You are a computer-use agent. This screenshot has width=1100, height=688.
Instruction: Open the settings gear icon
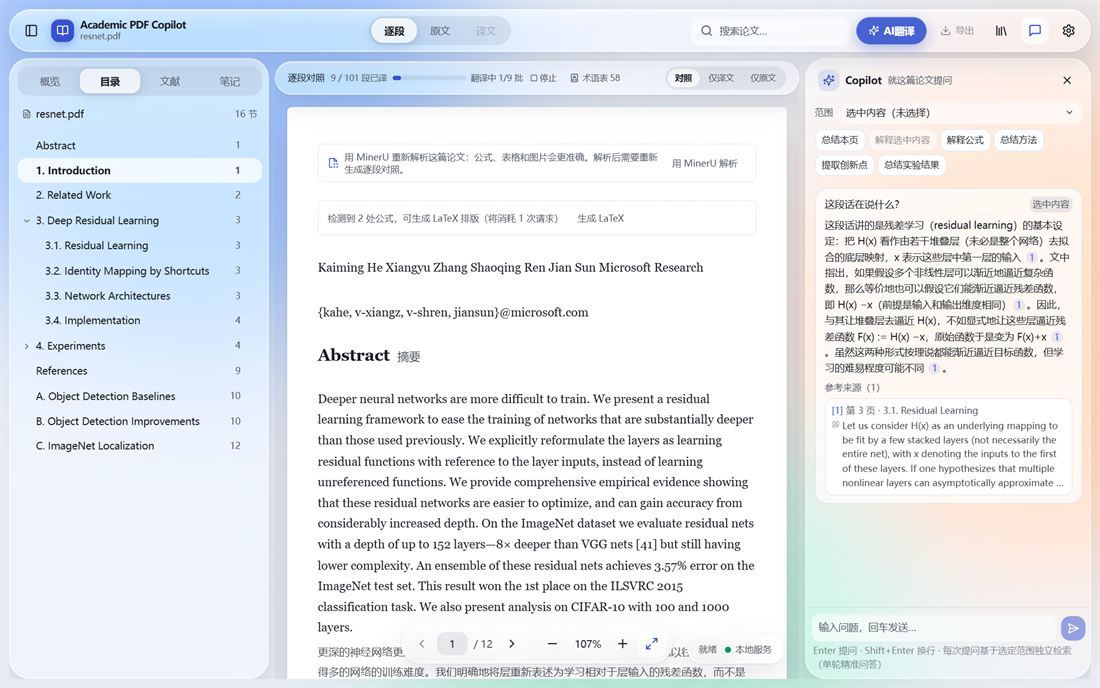[1068, 31]
